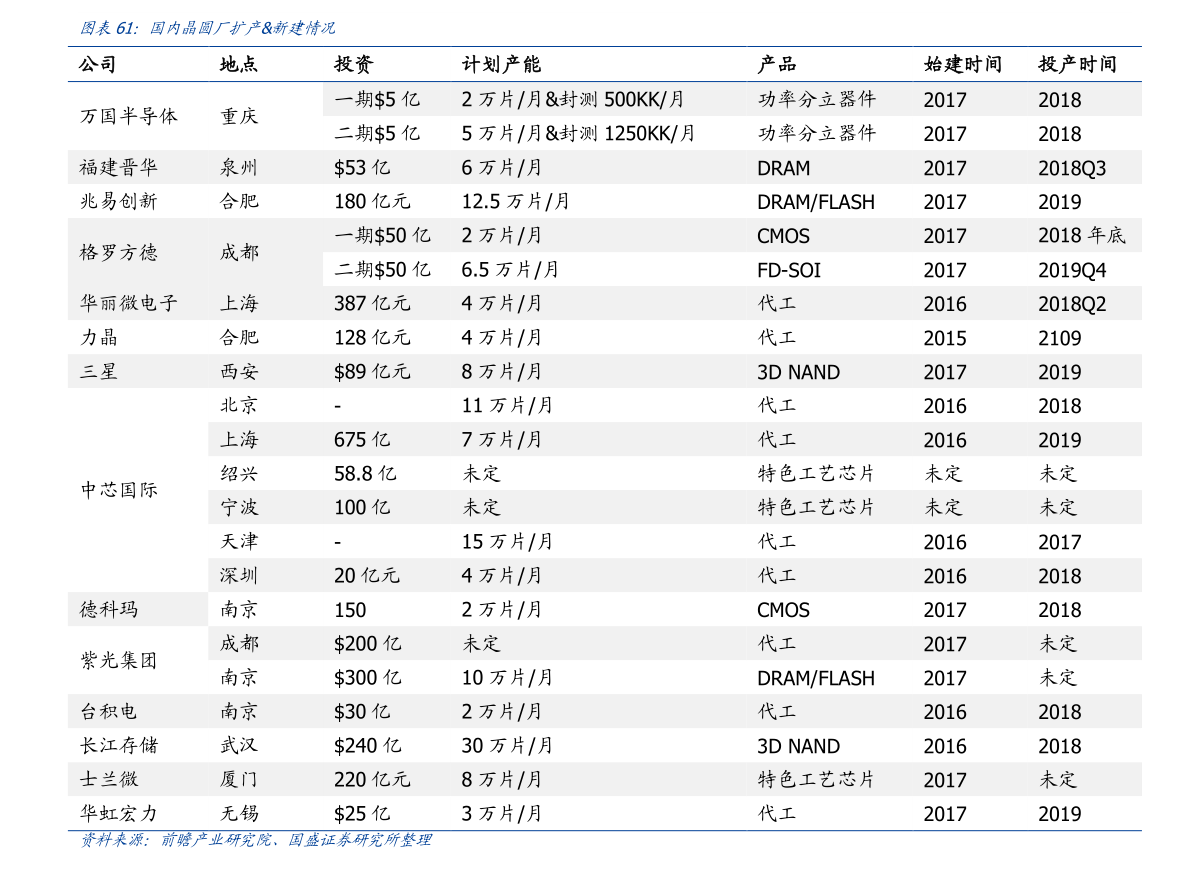Select the 387 亿元 investment cell
Screen dimensions: 1191x869
[x=371, y=304]
